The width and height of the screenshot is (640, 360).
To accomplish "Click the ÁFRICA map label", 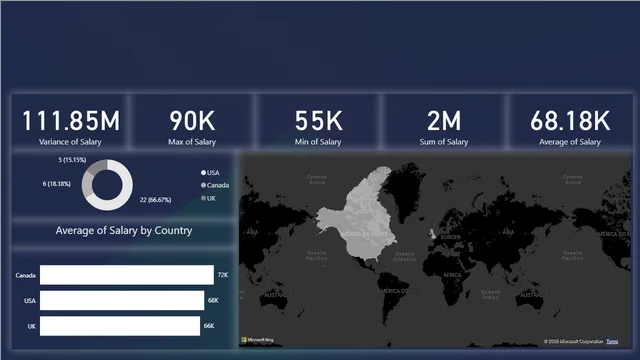I will click(452, 275).
